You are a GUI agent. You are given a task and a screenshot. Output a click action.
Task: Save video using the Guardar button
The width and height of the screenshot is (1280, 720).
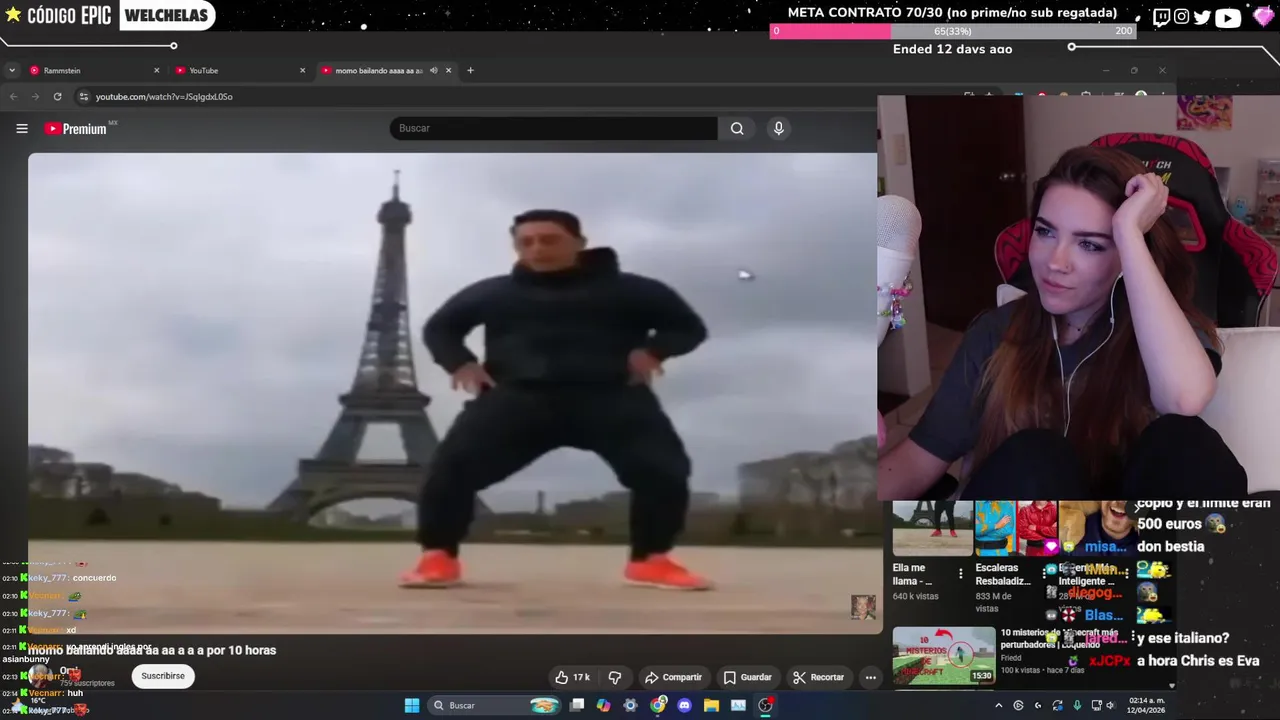(747, 677)
